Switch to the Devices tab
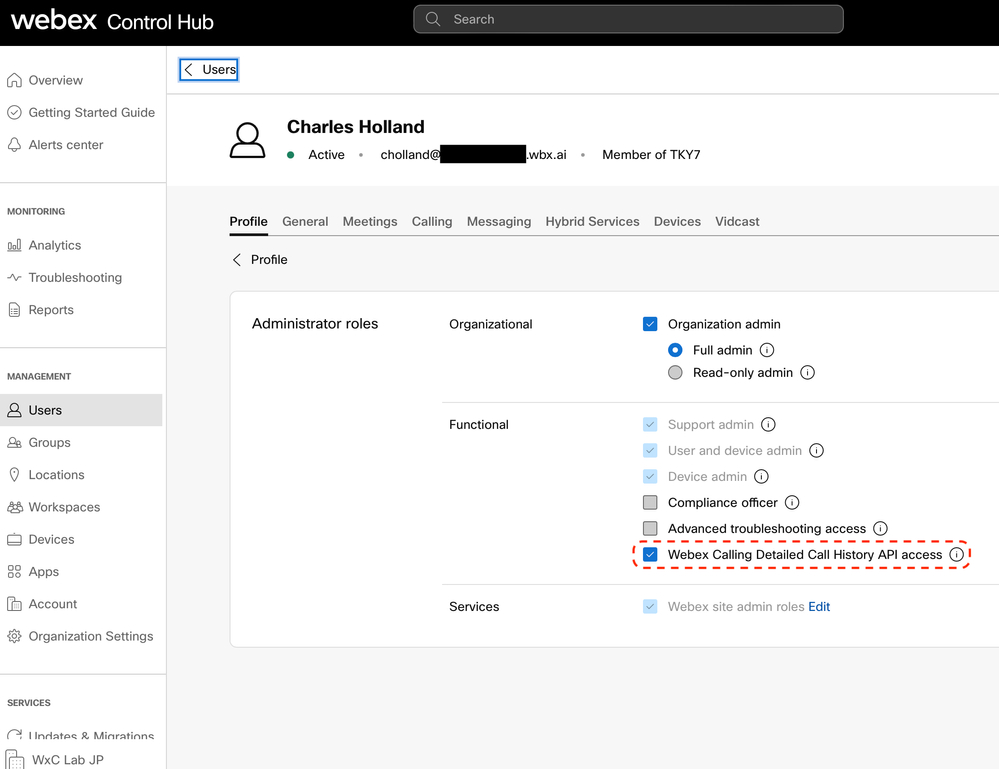The height and width of the screenshot is (769, 999). pyautogui.click(x=677, y=221)
